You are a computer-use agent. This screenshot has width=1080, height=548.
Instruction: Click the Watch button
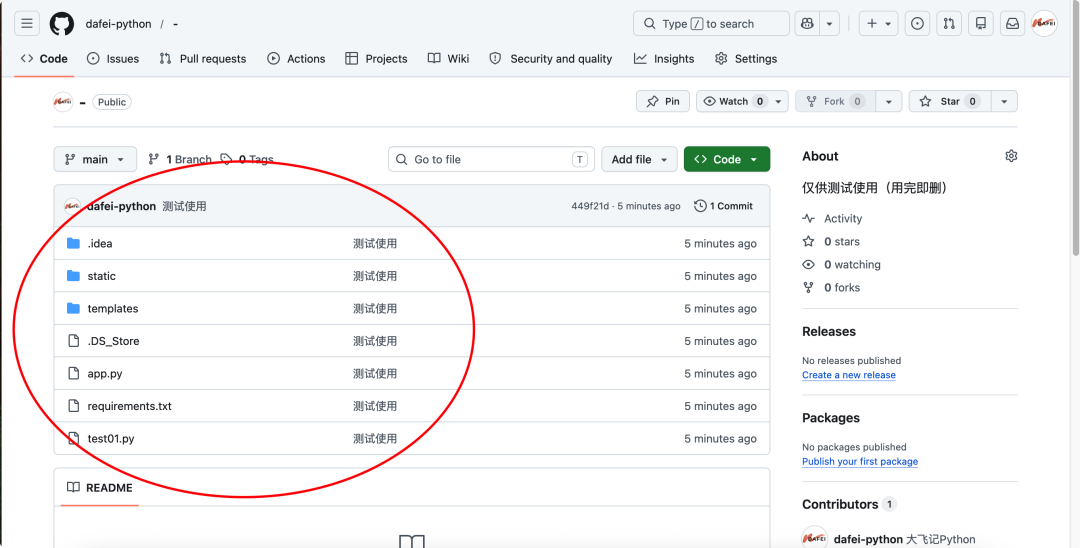point(734,101)
